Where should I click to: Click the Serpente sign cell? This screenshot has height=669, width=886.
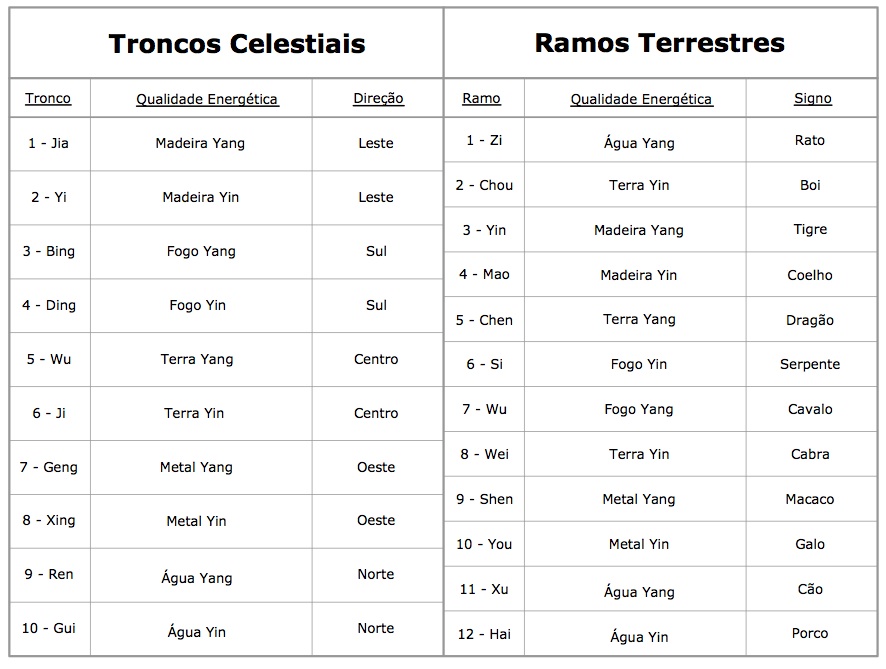809,364
